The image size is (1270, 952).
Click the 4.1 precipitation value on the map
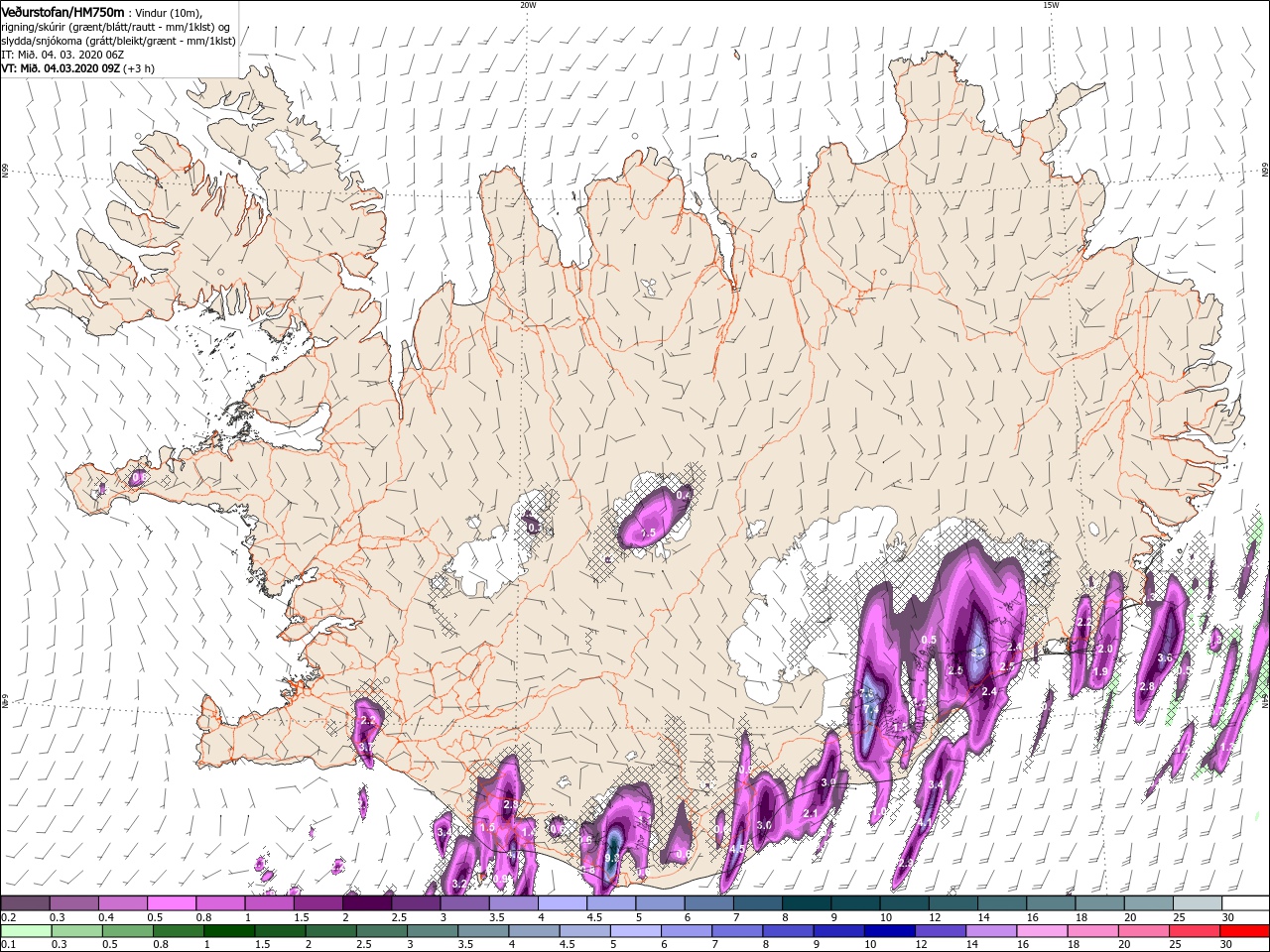924,823
